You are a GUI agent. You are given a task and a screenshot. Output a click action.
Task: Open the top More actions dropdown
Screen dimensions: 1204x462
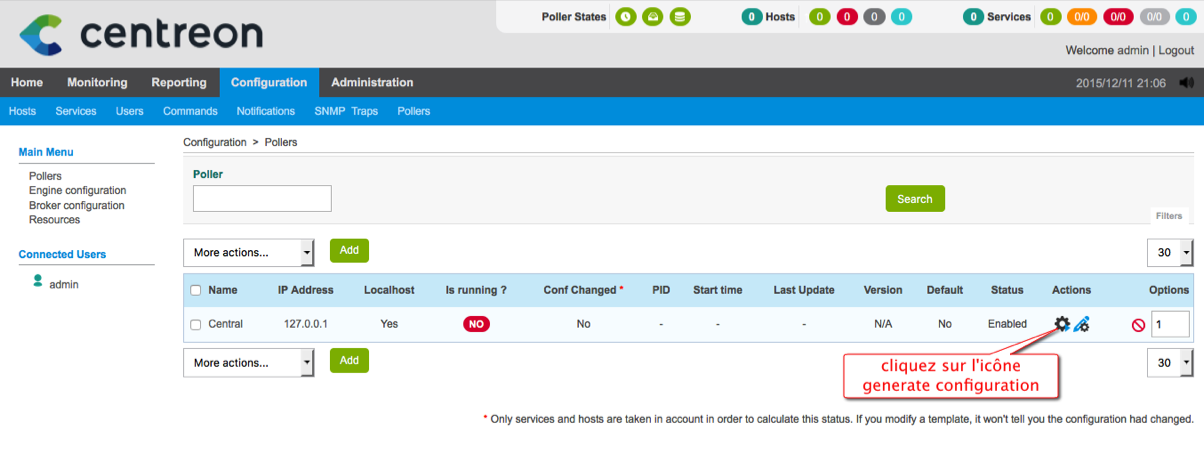pyautogui.click(x=248, y=253)
